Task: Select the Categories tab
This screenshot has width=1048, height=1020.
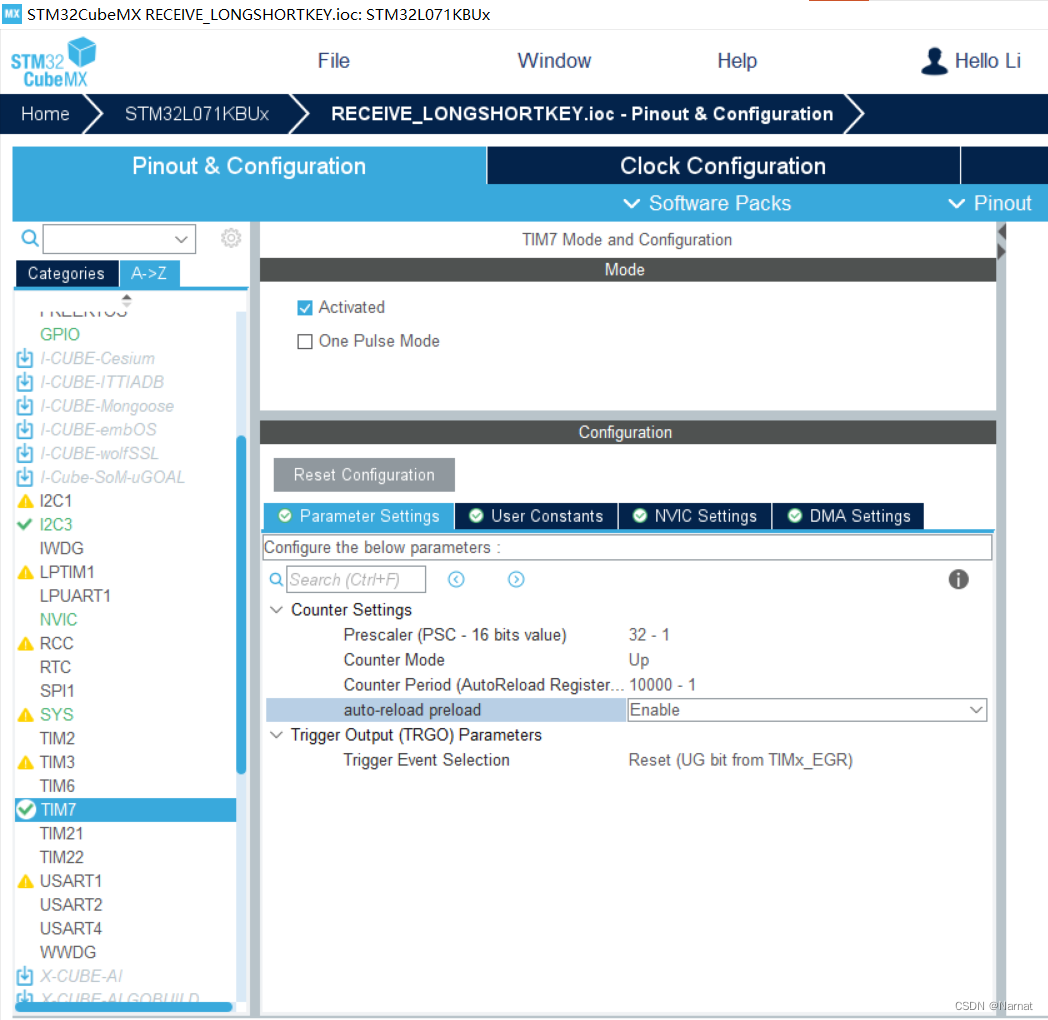Action: coord(66,273)
